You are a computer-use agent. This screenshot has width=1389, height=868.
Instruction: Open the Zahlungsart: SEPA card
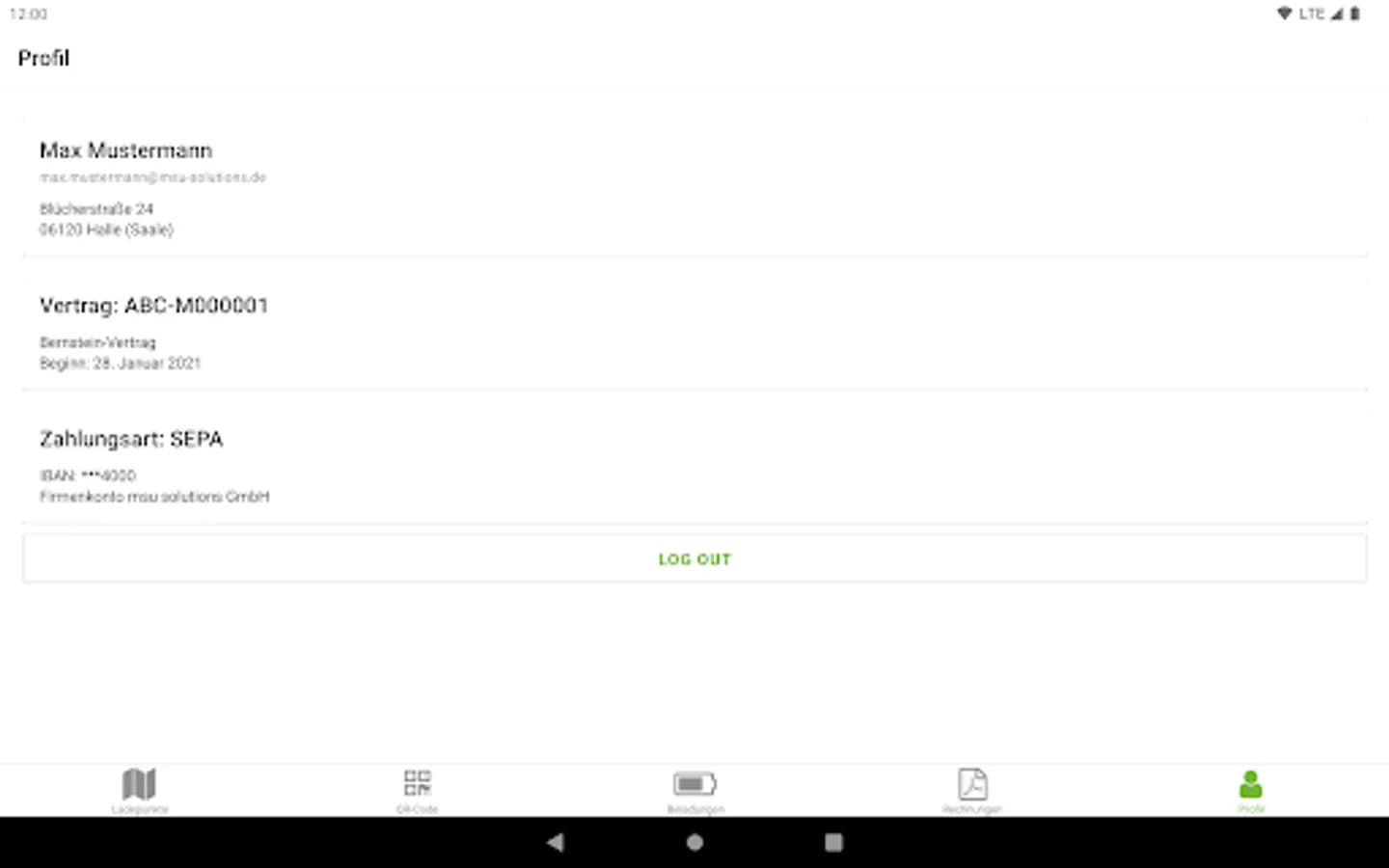[x=694, y=463]
